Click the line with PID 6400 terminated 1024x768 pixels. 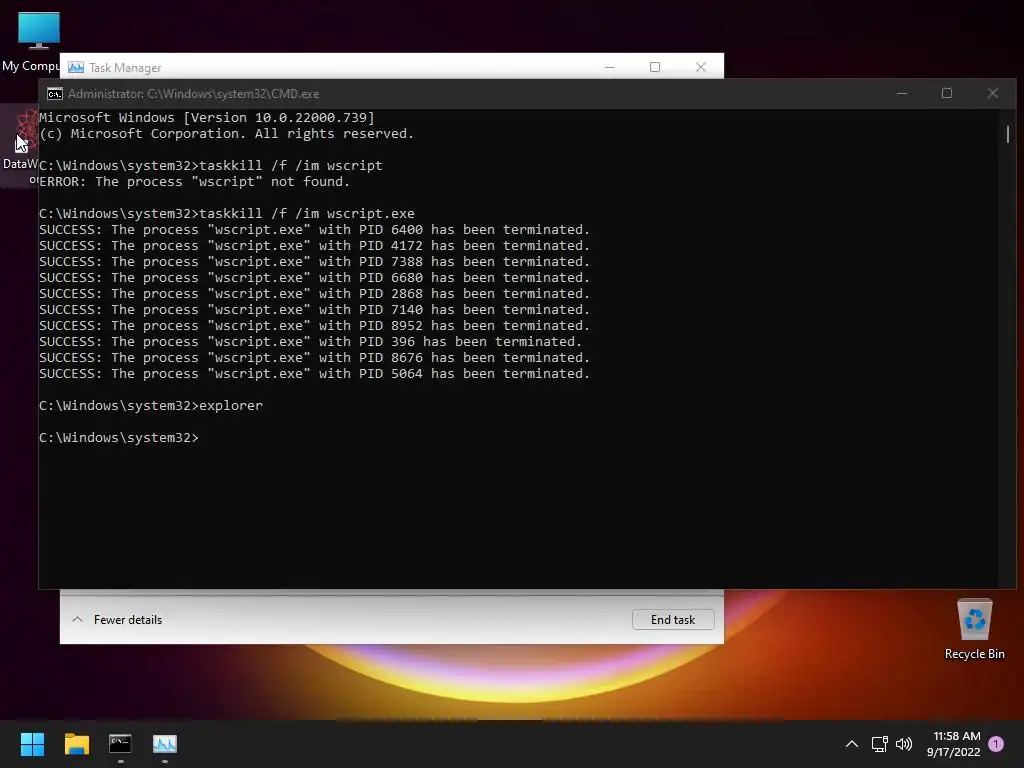point(314,230)
